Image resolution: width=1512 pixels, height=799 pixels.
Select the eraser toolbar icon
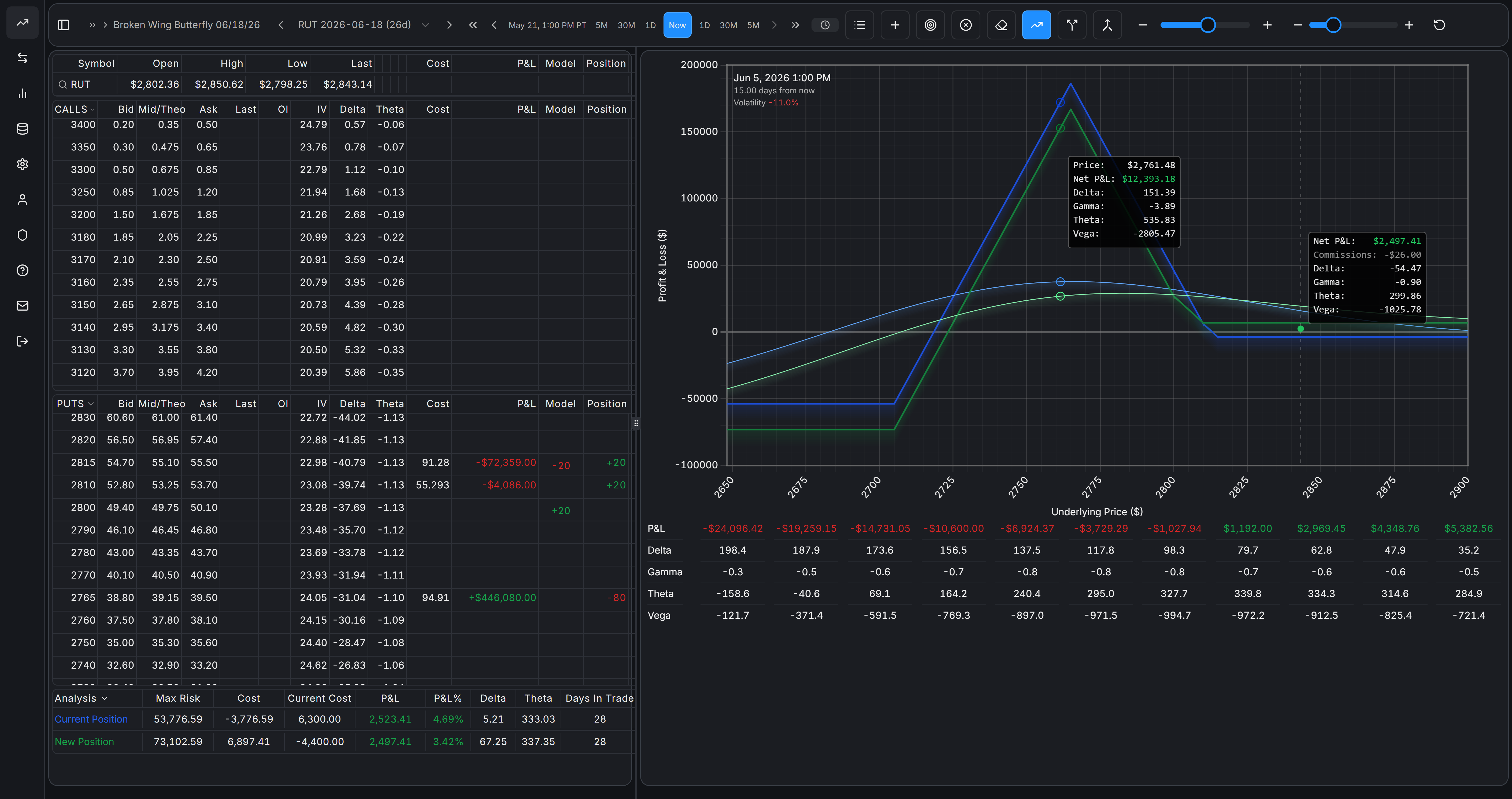[1001, 25]
